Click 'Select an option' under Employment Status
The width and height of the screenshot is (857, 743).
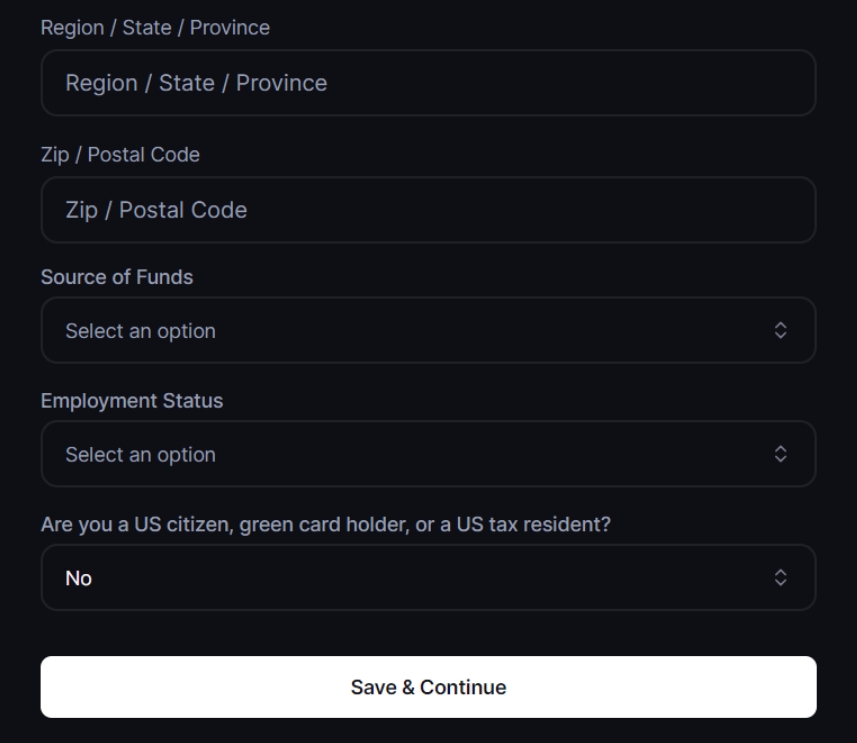(x=140, y=454)
